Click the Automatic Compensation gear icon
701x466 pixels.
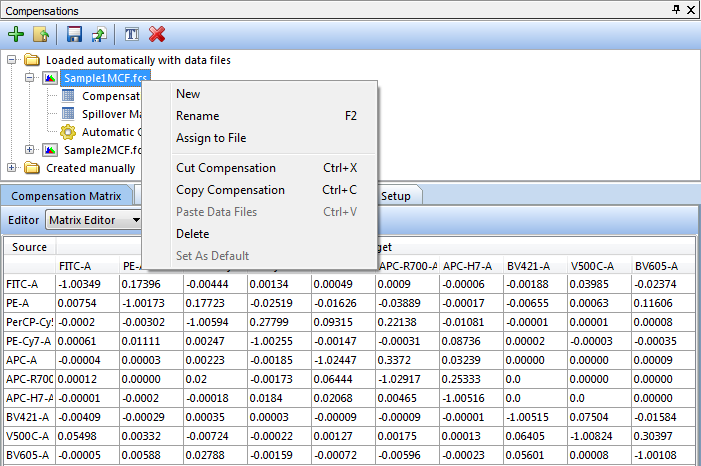tap(68, 132)
